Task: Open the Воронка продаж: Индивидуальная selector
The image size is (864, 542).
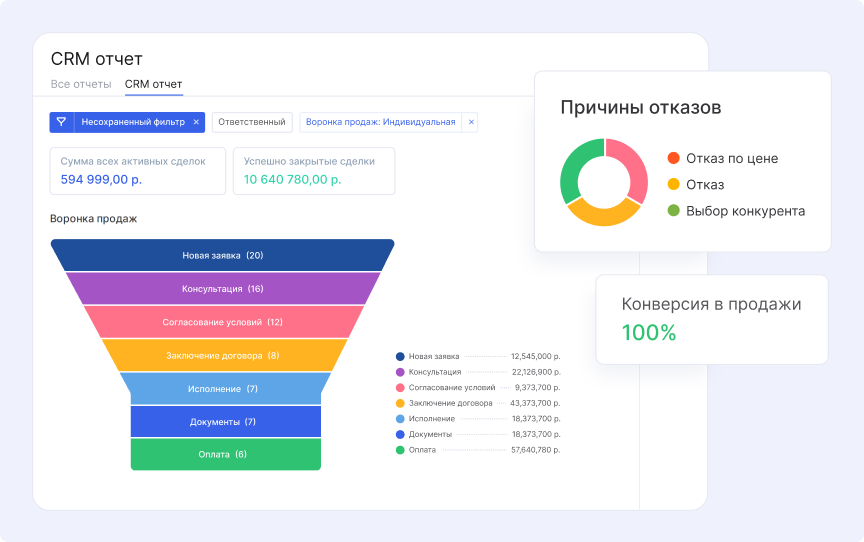Action: pos(380,122)
